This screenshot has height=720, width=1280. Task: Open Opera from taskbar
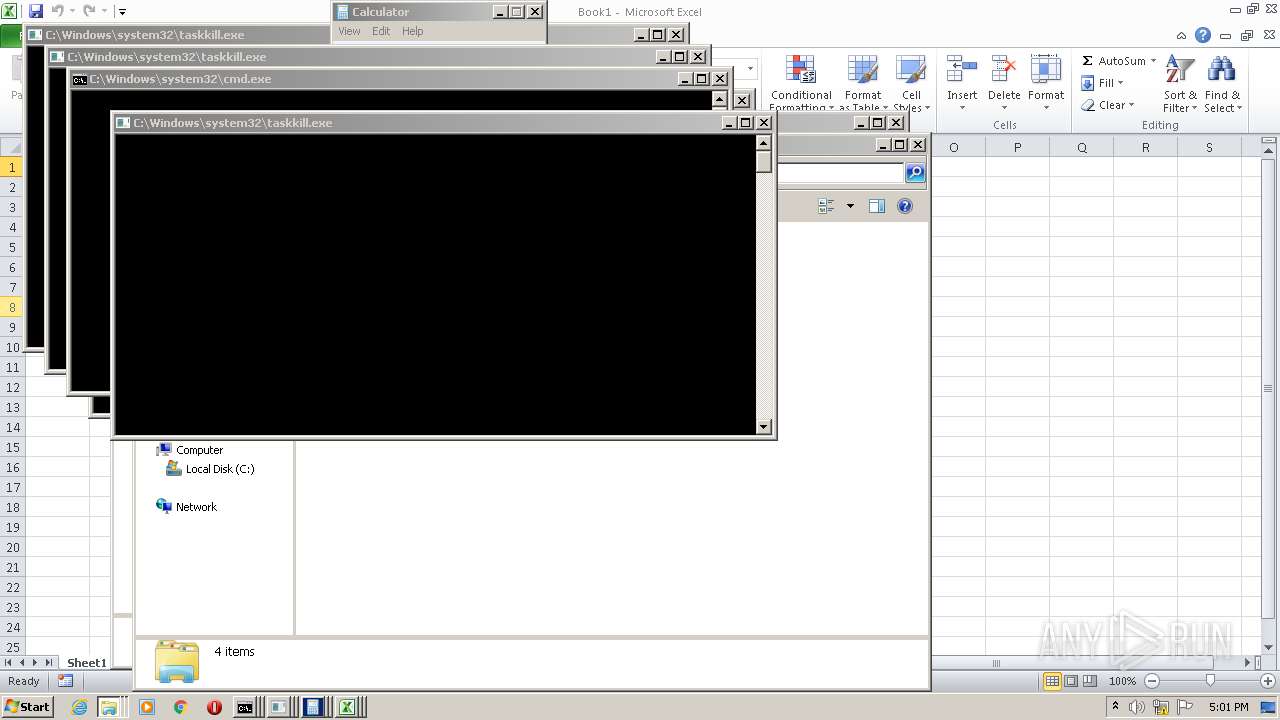coord(214,707)
